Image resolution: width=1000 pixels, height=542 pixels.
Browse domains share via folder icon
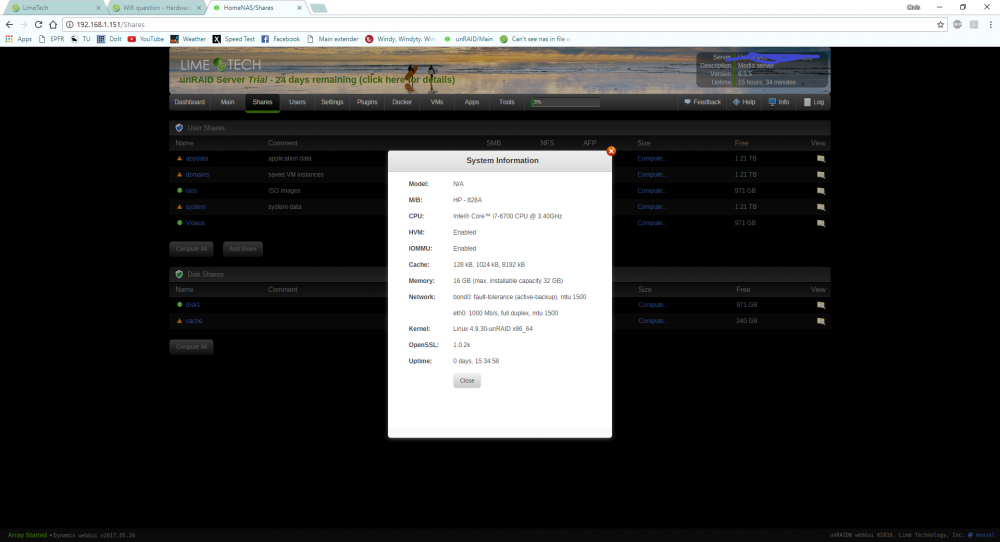[x=821, y=175]
